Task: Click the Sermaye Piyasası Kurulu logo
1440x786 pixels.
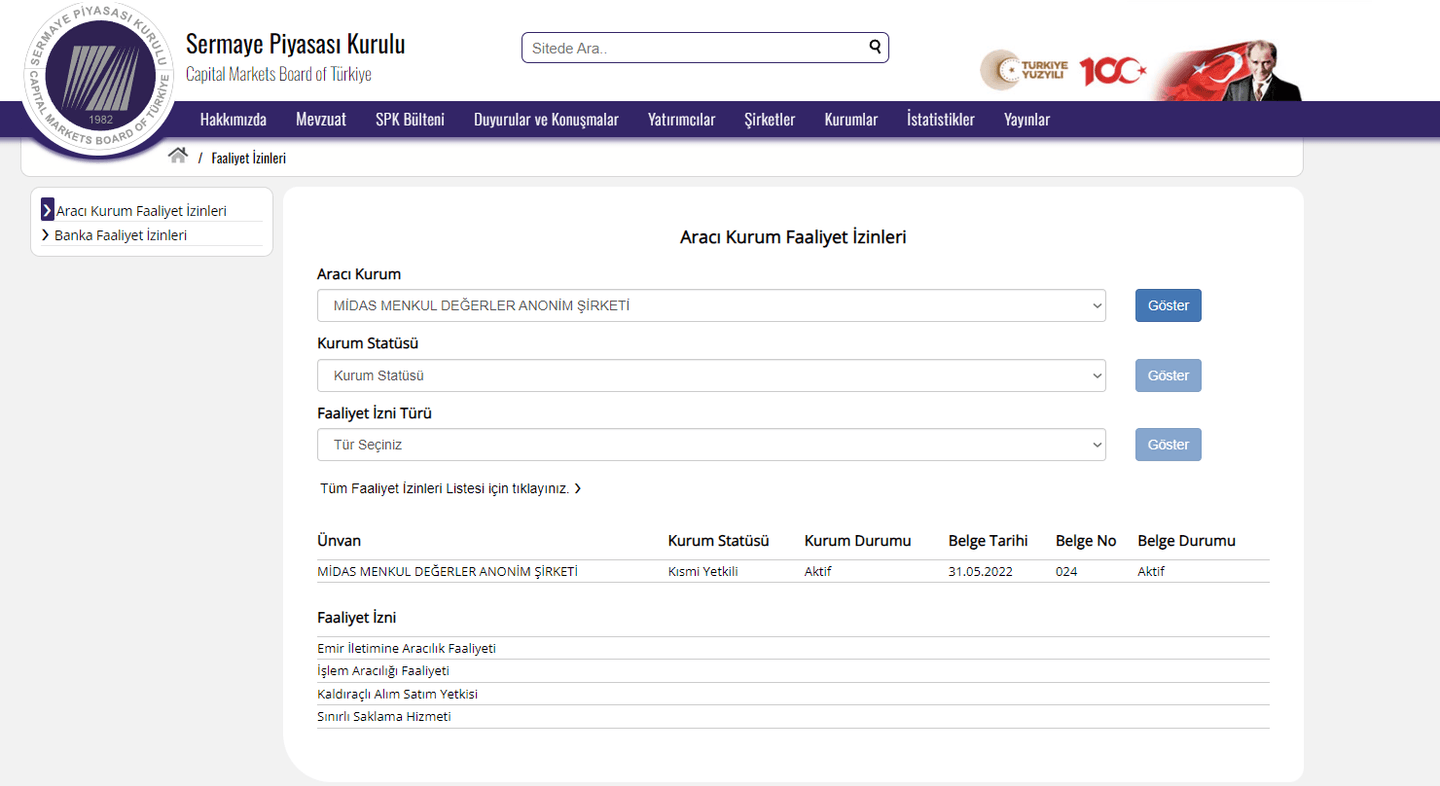Action: point(100,80)
